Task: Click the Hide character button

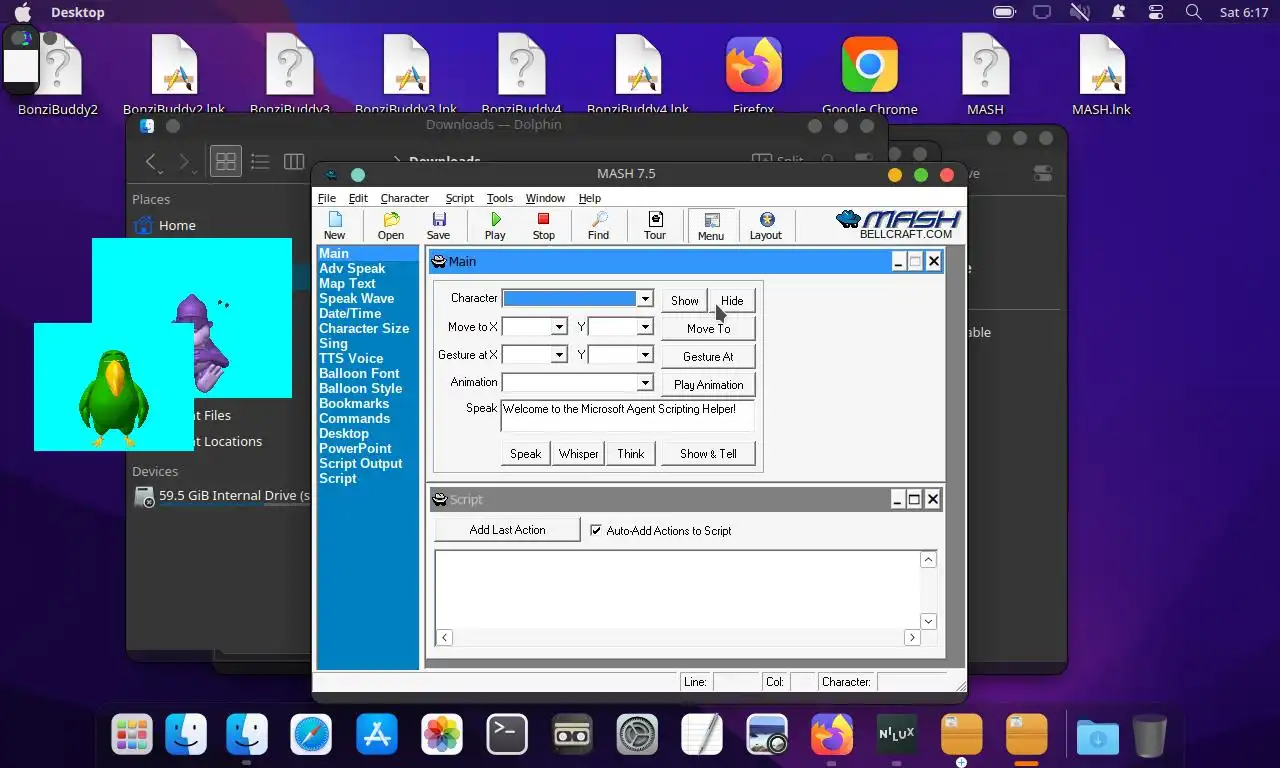Action: pos(732,300)
